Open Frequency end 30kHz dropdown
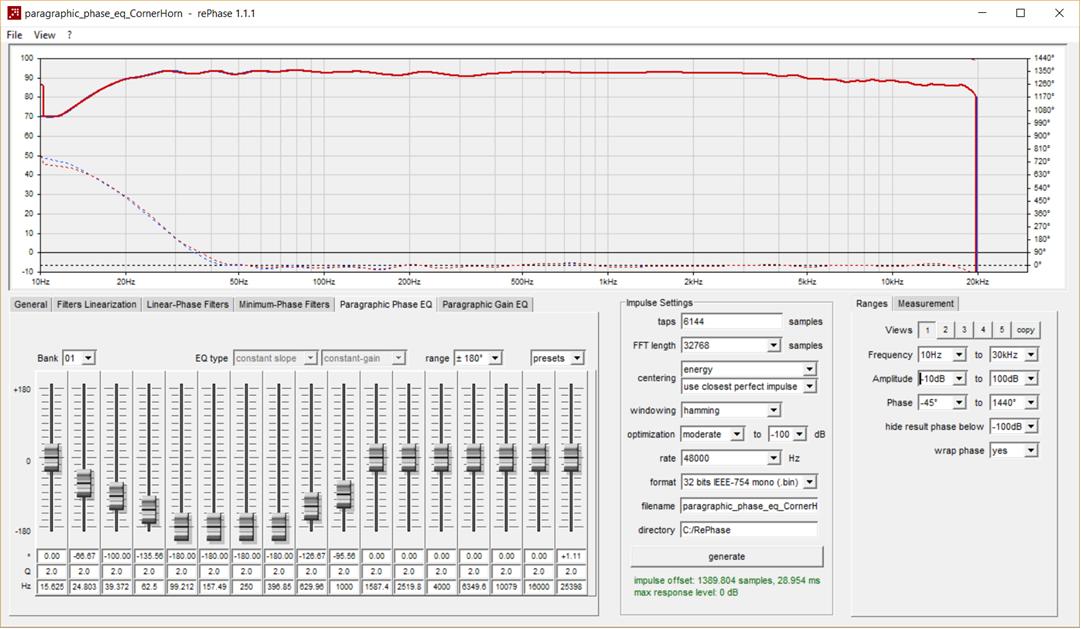The height and width of the screenshot is (629, 1081). pyautogui.click(x=1031, y=355)
